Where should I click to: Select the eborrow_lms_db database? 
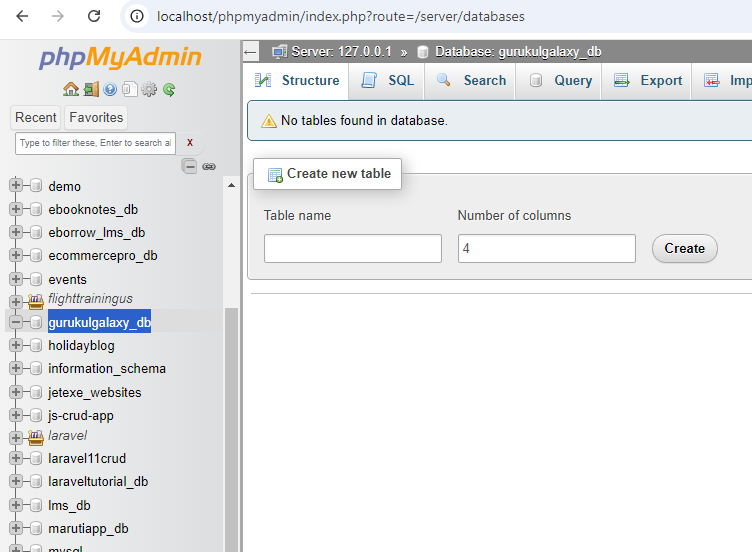click(x=96, y=233)
